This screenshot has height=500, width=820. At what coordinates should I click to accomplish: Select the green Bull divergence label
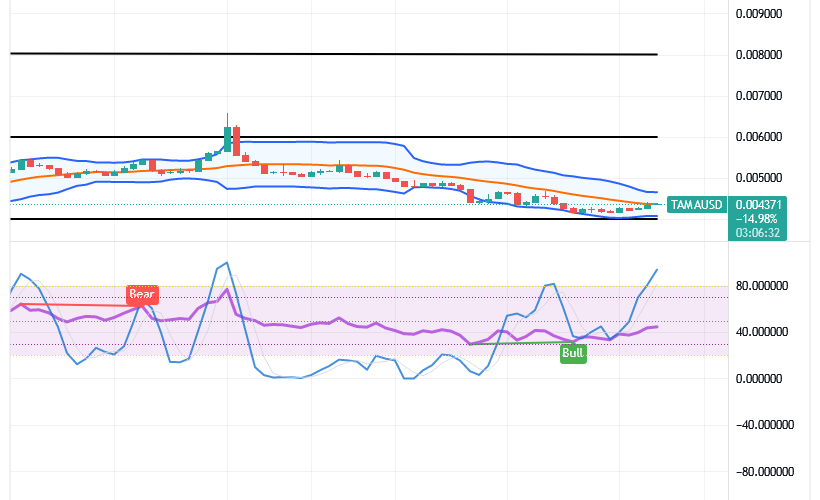(x=573, y=353)
